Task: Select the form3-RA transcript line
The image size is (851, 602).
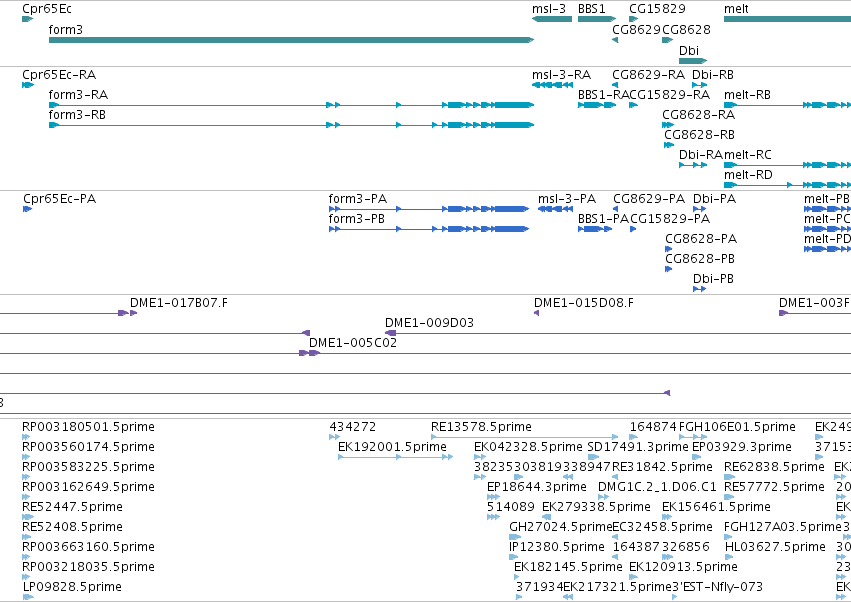Action: pos(291,105)
